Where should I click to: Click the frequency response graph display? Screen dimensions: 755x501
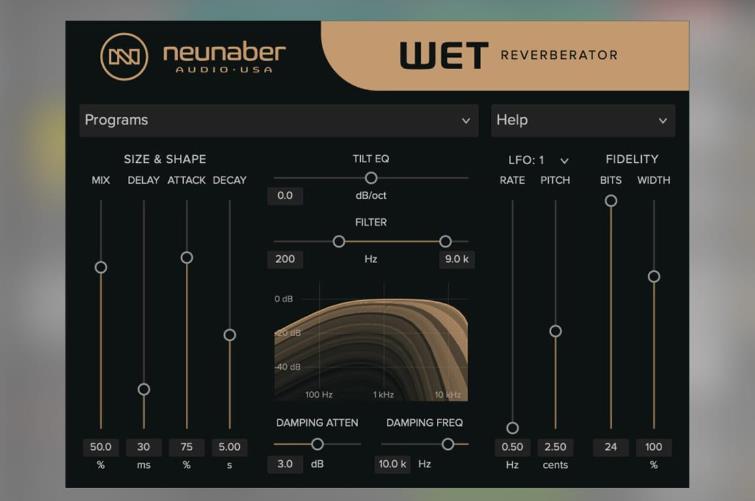371,342
